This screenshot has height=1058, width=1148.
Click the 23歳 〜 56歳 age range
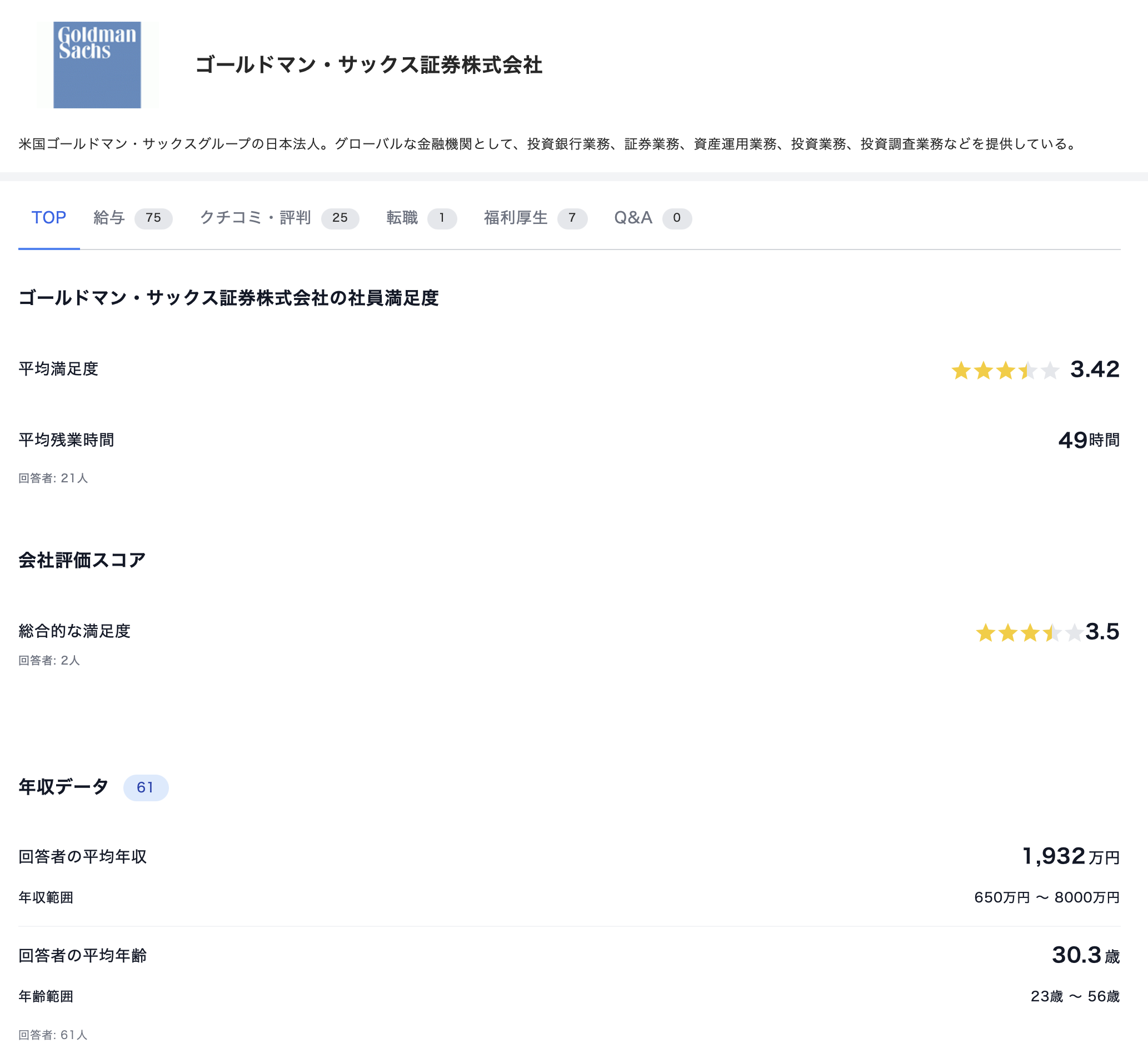pyautogui.click(x=1075, y=997)
